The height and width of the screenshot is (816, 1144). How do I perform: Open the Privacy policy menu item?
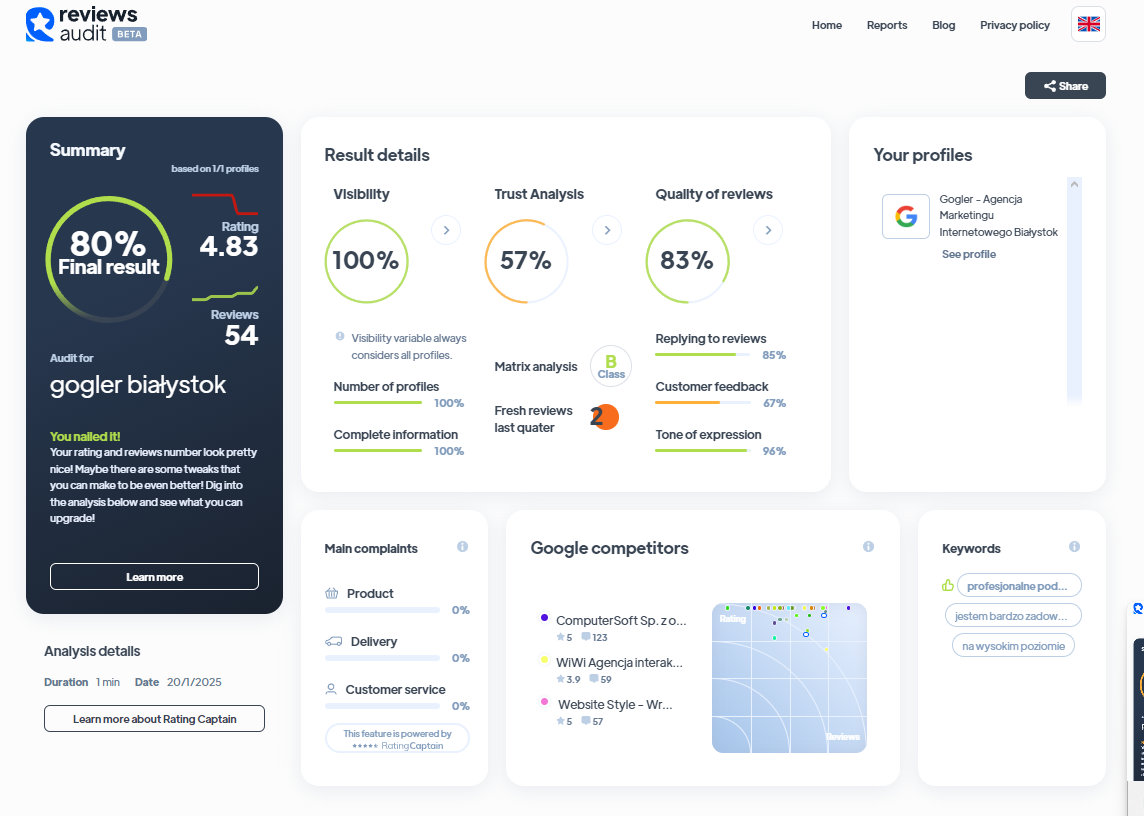pyautogui.click(x=1015, y=25)
